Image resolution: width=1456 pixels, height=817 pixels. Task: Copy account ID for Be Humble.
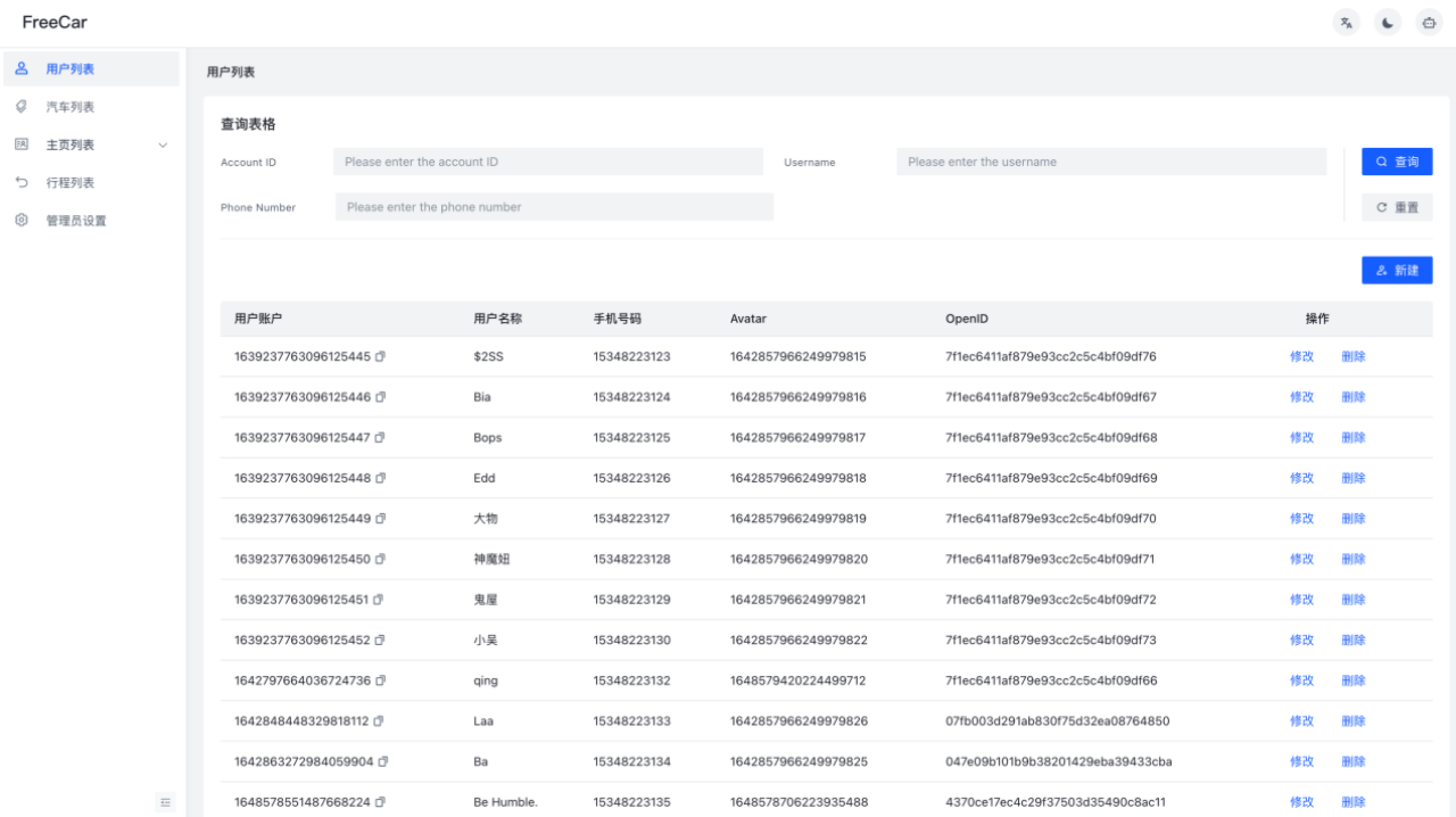click(x=380, y=802)
